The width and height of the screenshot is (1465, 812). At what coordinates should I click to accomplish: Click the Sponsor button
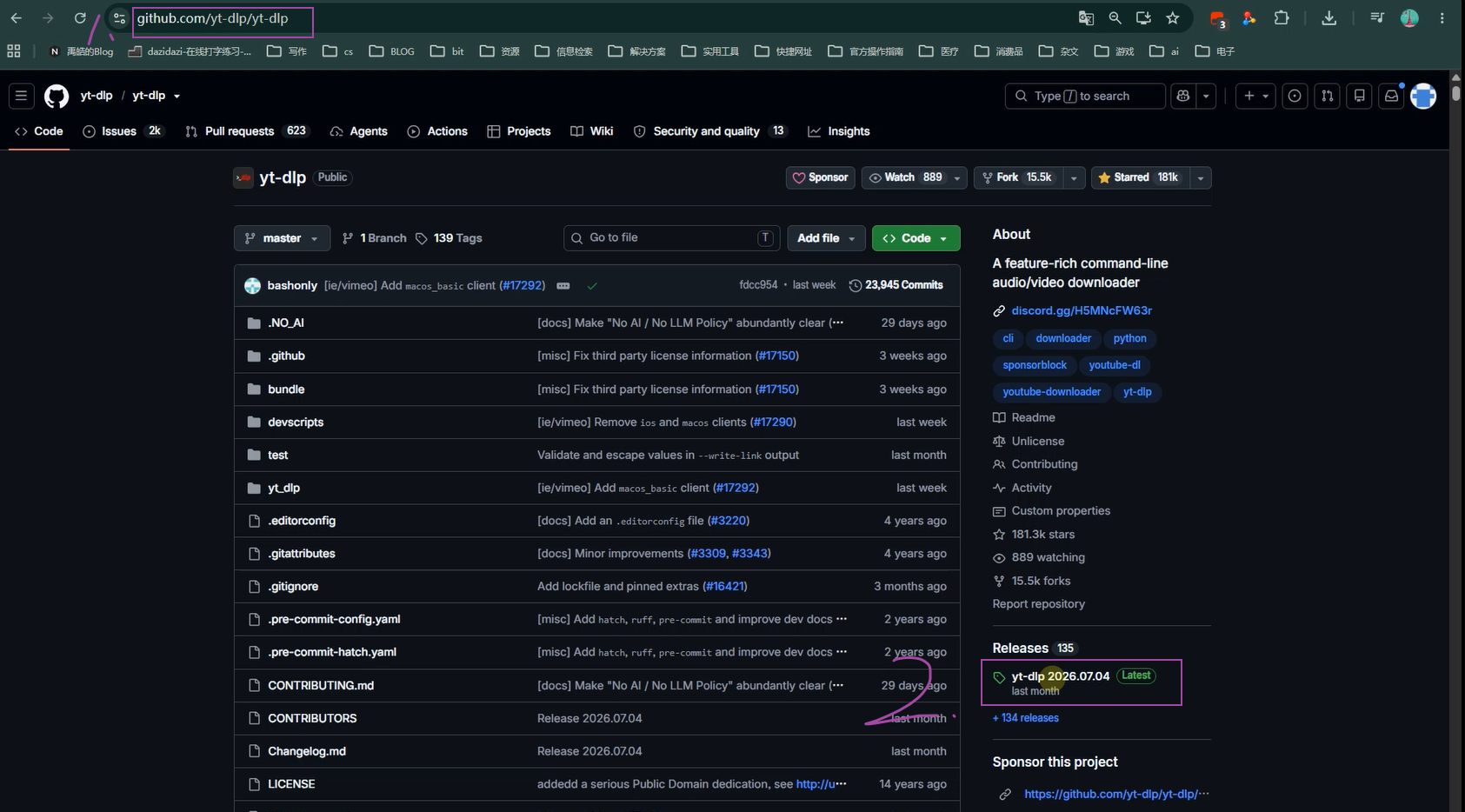820,177
